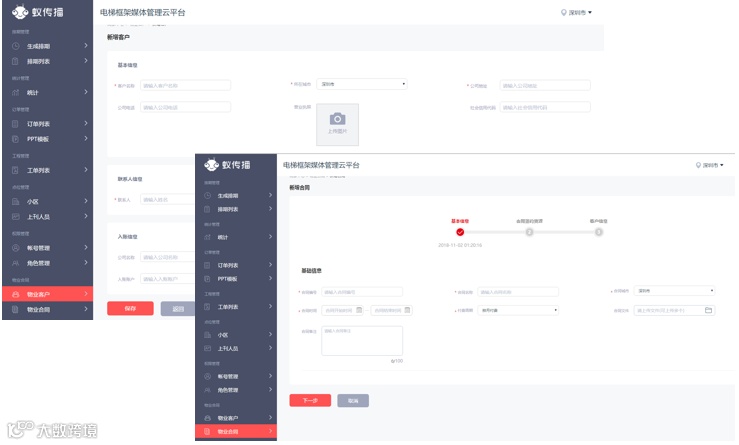Expand PPT模板 chevron in front window
Image resolution: width=739 pixels, height=445 pixels.
tap(271, 278)
